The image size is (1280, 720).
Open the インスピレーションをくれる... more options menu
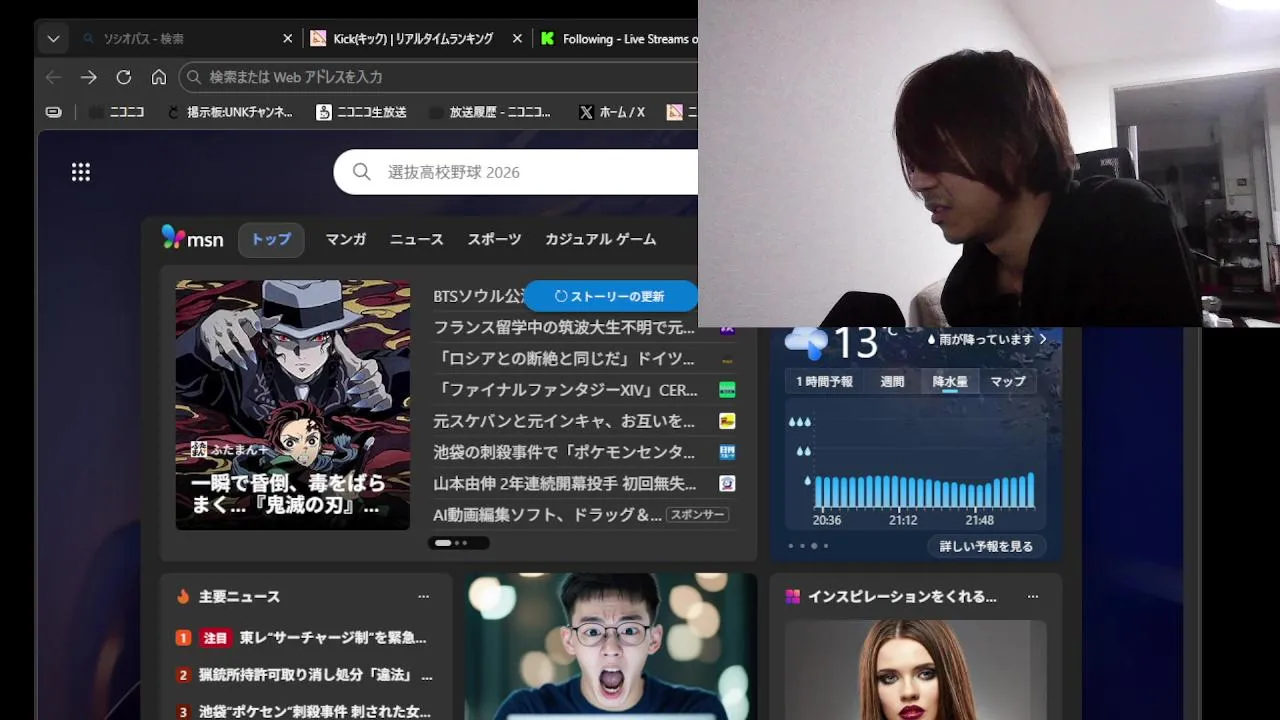tap(1033, 597)
